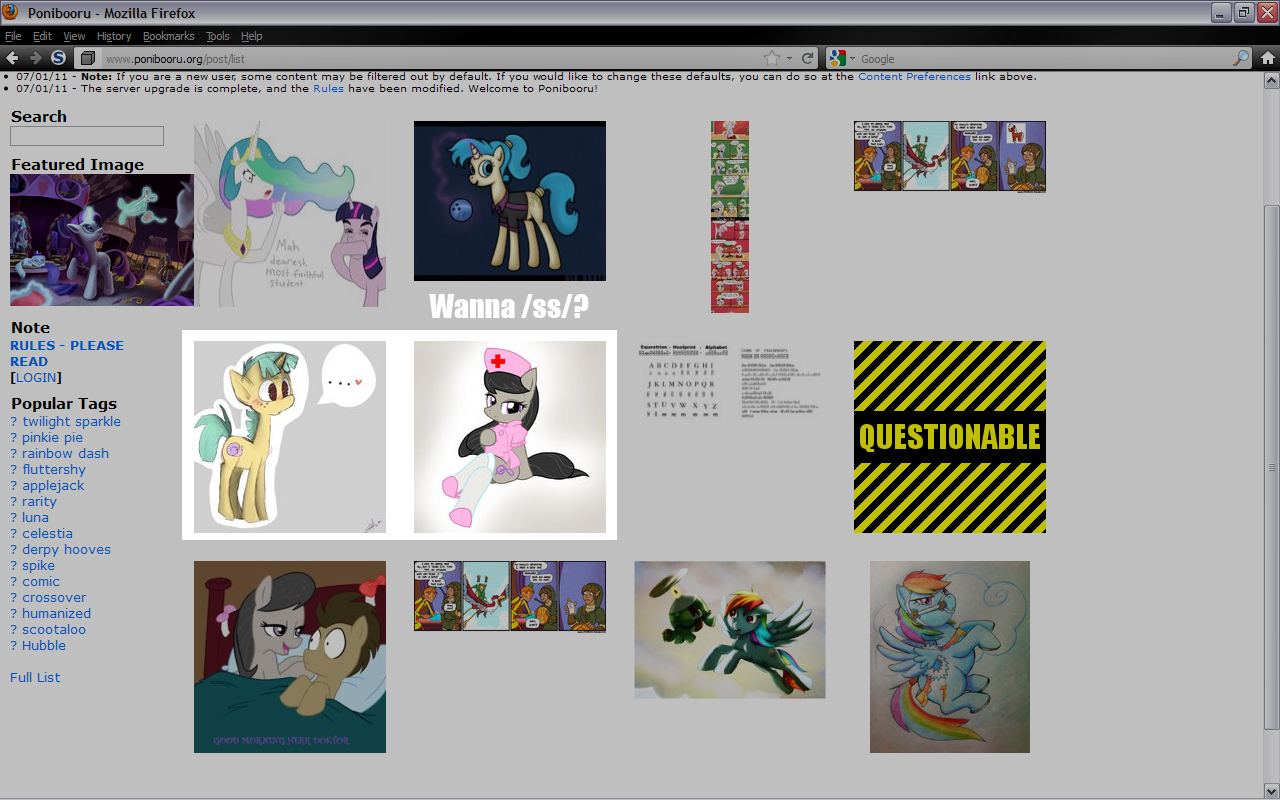
Task: Open the celestia tag
Action: 47,533
